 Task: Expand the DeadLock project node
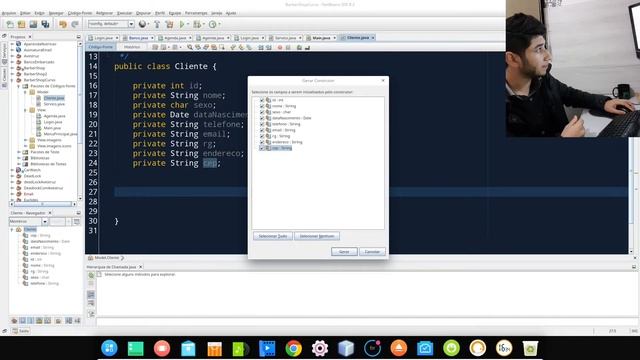click(13, 176)
